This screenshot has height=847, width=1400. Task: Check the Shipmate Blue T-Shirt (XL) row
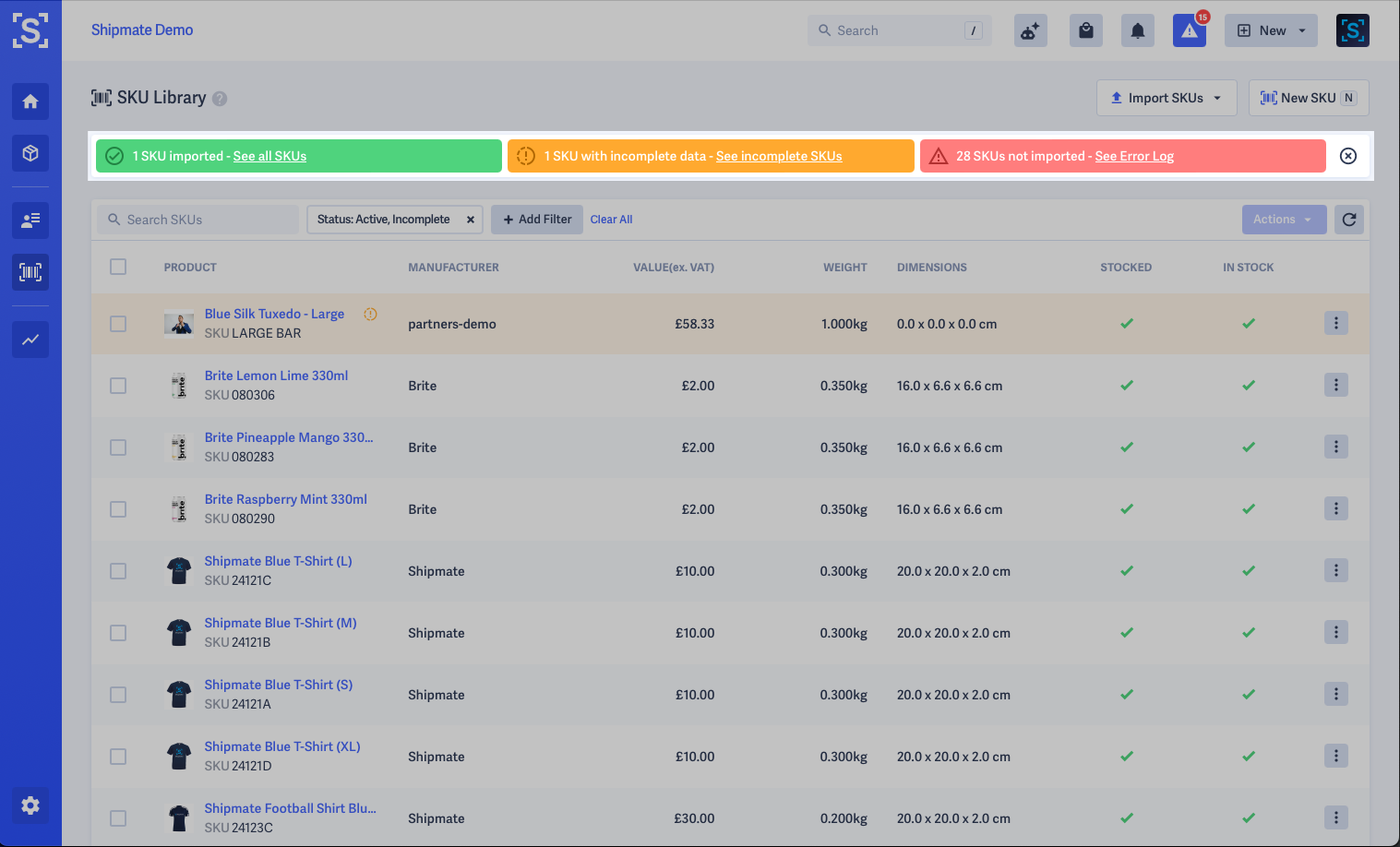(118, 757)
